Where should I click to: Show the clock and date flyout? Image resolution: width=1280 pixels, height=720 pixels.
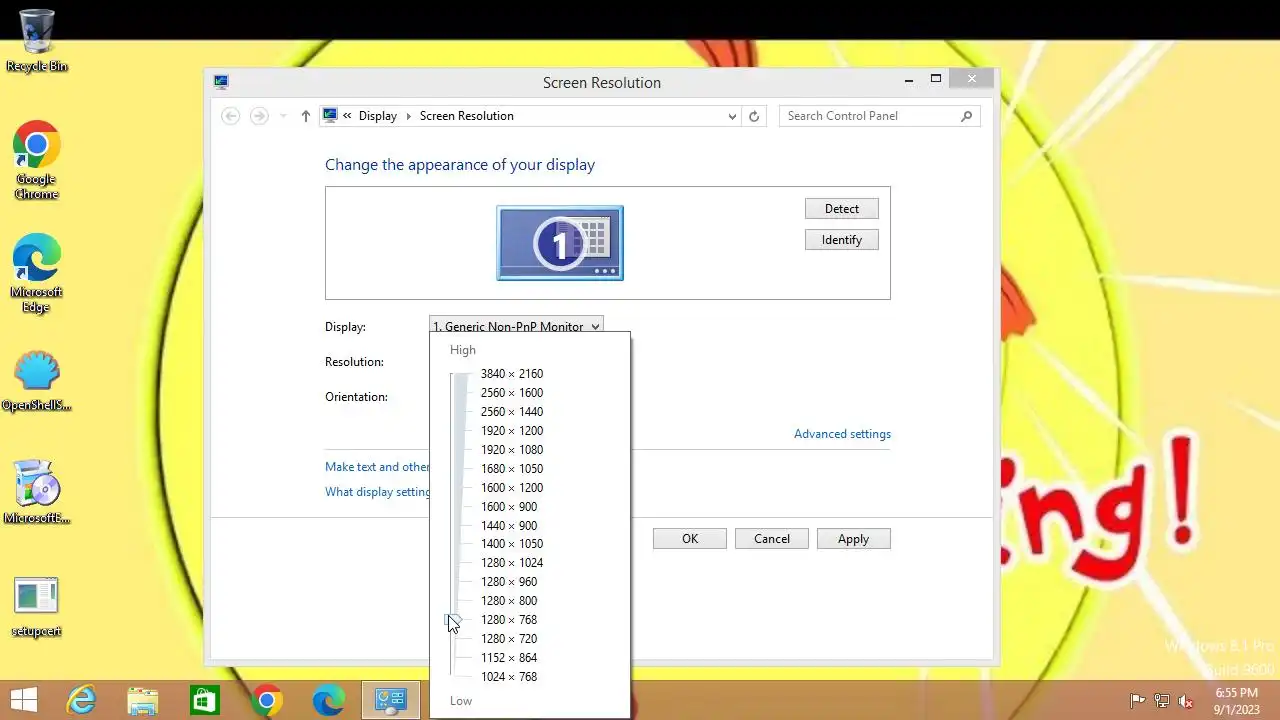coord(1237,701)
